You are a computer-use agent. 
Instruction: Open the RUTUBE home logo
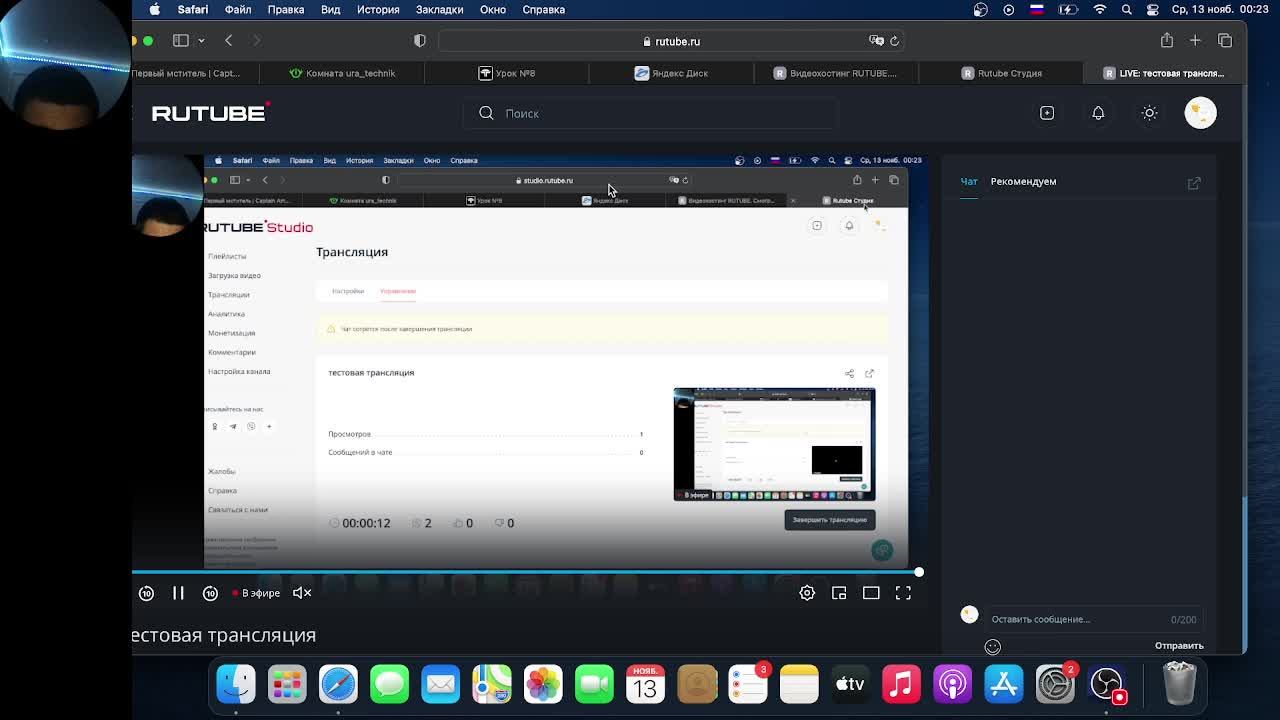pos(210,113)
